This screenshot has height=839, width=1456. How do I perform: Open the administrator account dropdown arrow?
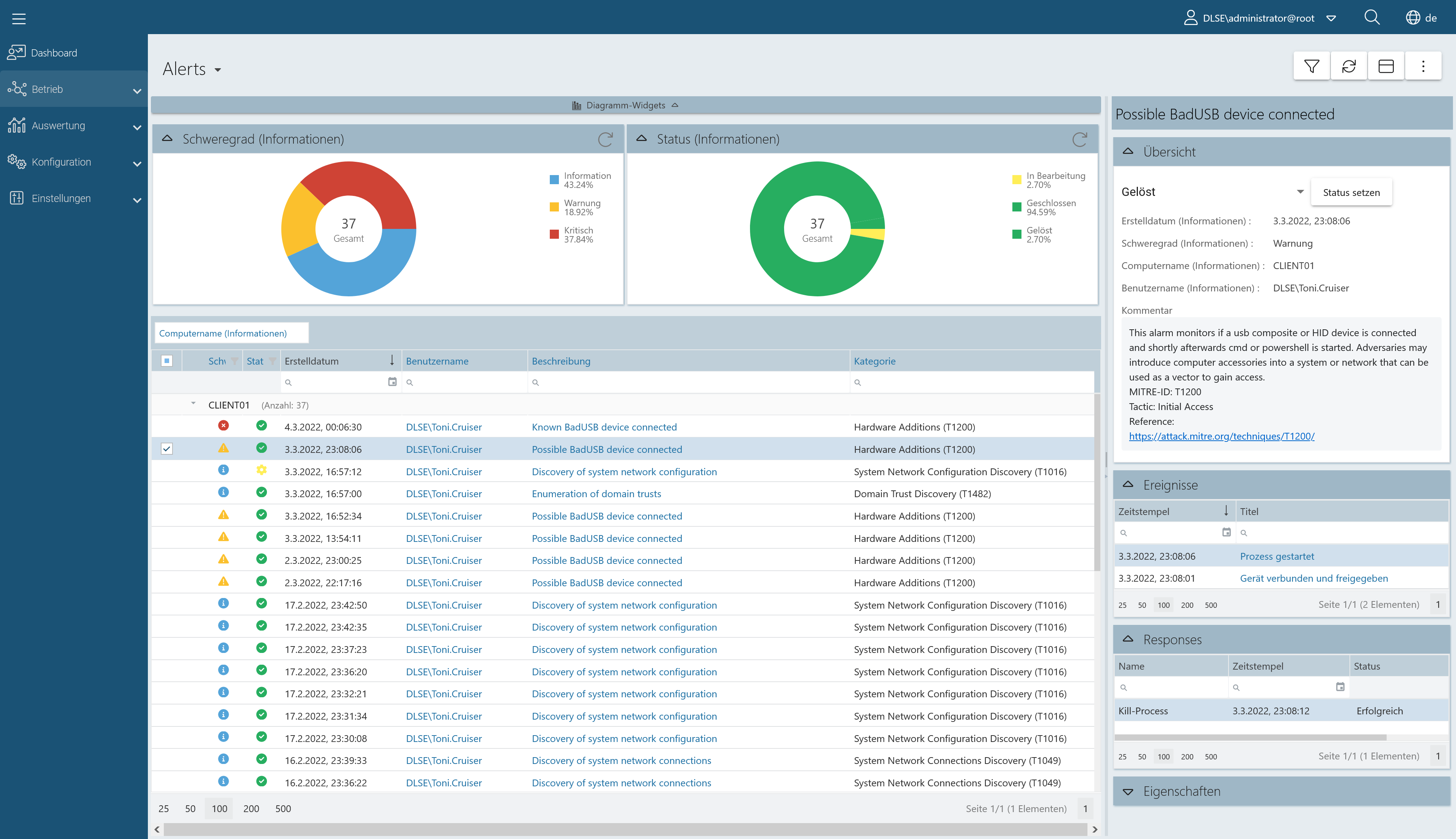tap(1331, 19)
